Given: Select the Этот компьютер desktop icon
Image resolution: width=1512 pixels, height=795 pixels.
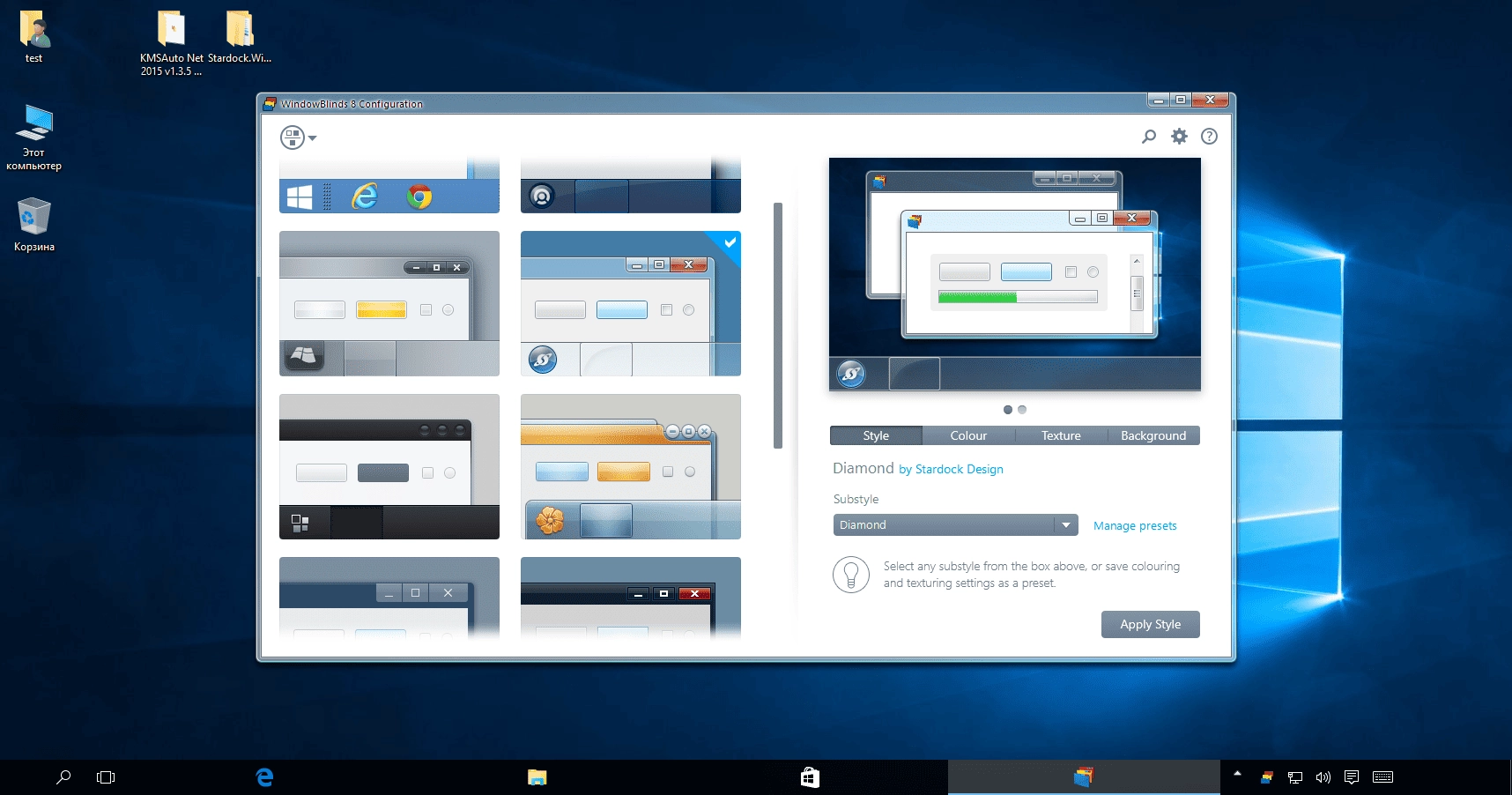Looking at the screenshot, I should (33, 137).
